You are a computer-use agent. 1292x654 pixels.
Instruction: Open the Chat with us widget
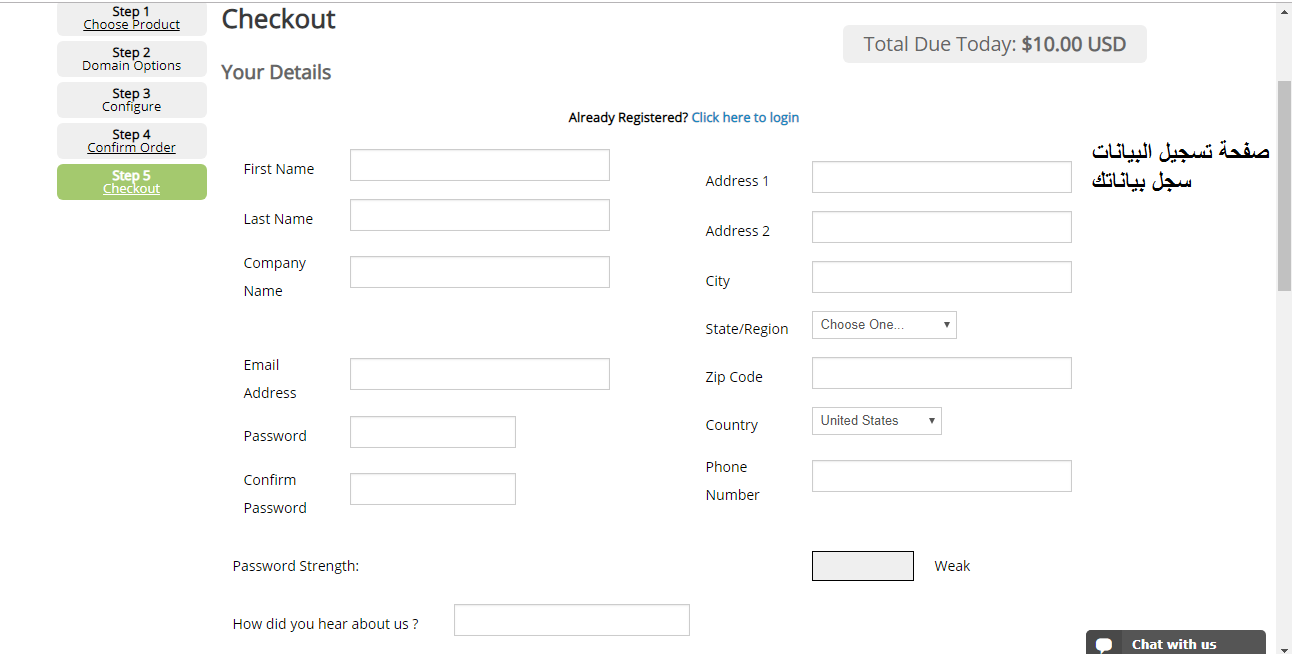[1174, 644]
